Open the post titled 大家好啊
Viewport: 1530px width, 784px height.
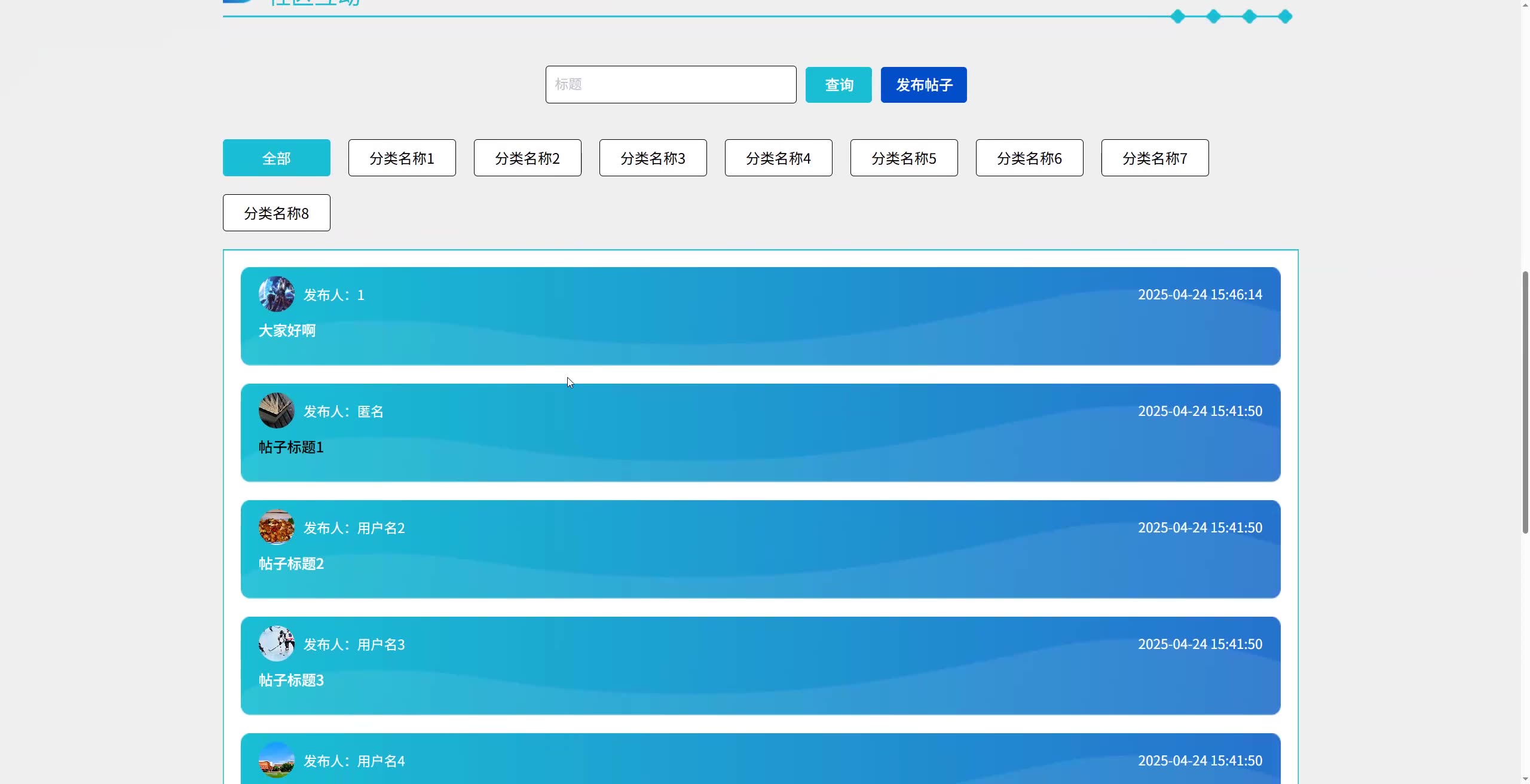pyautogui.click(x=287, y=330)
